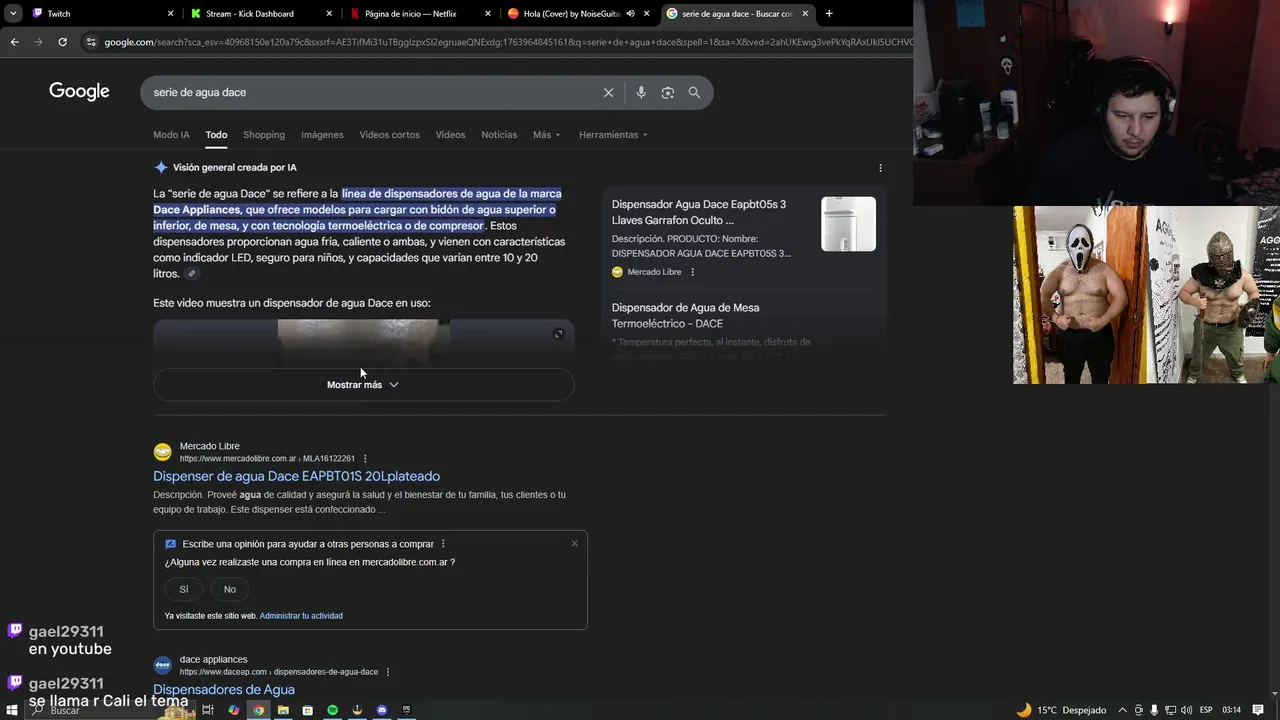Open Microsoft Store from the taskbar

tap(308, 710)
